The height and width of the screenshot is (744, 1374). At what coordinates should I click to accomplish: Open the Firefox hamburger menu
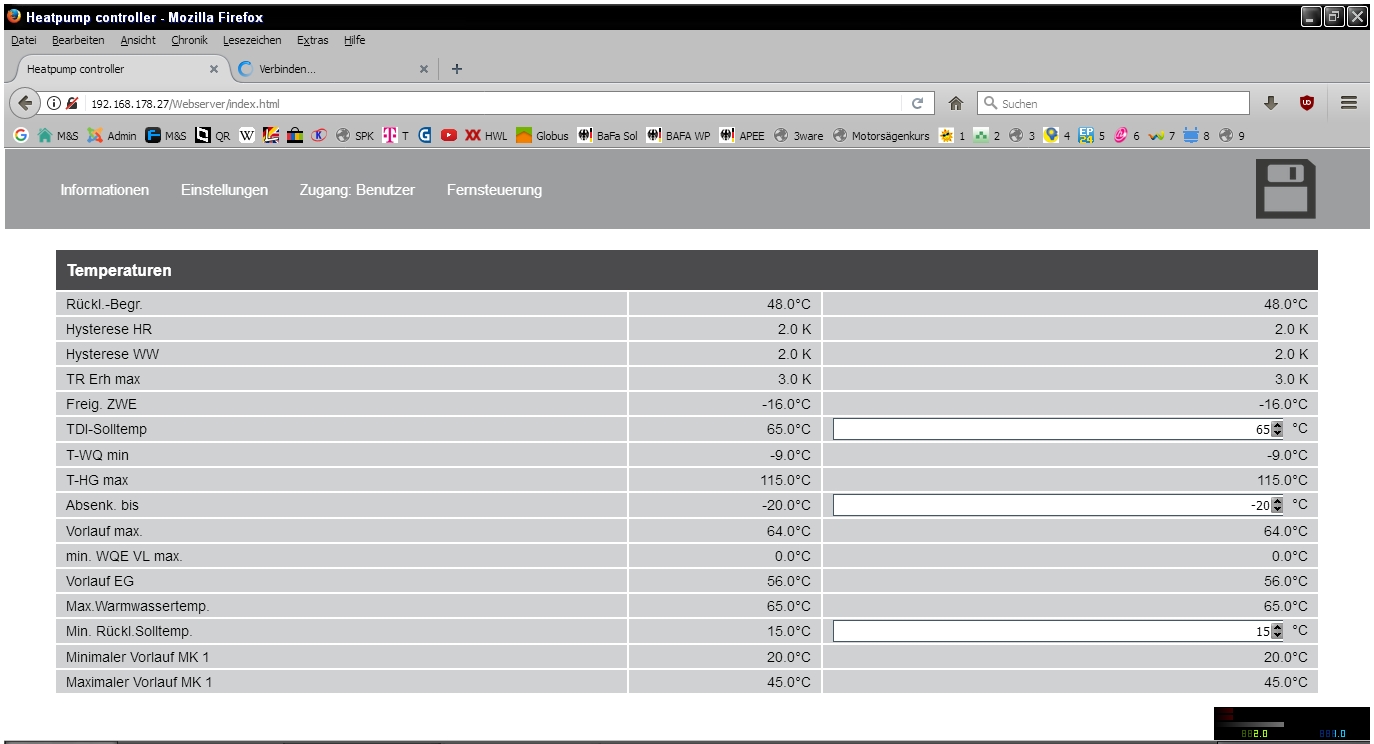[x=1348, y=103]
